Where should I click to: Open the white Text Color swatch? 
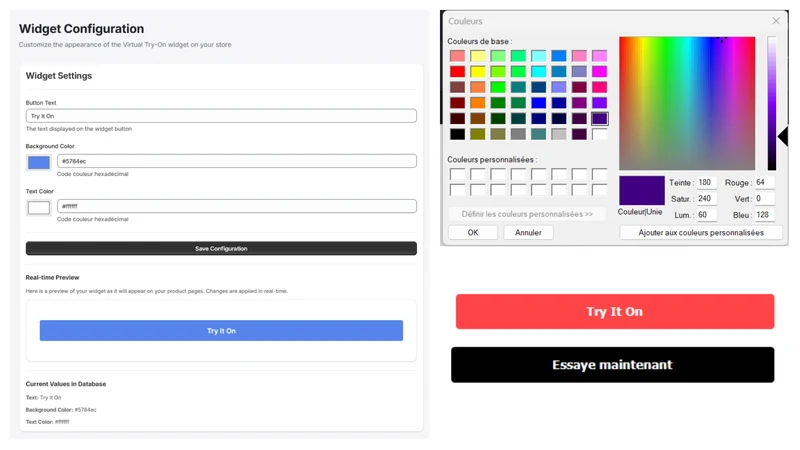pyautogui.click(x=39, y=208)
